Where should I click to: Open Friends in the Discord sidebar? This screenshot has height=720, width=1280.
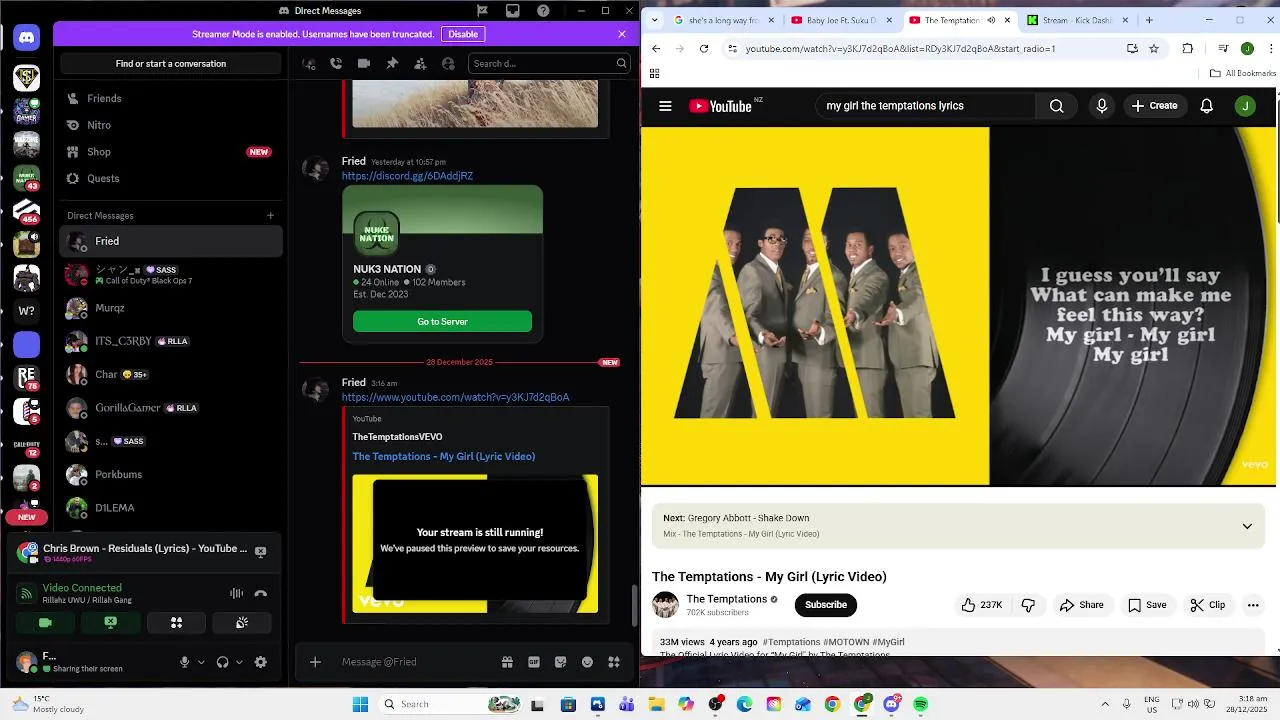[171, 98]
